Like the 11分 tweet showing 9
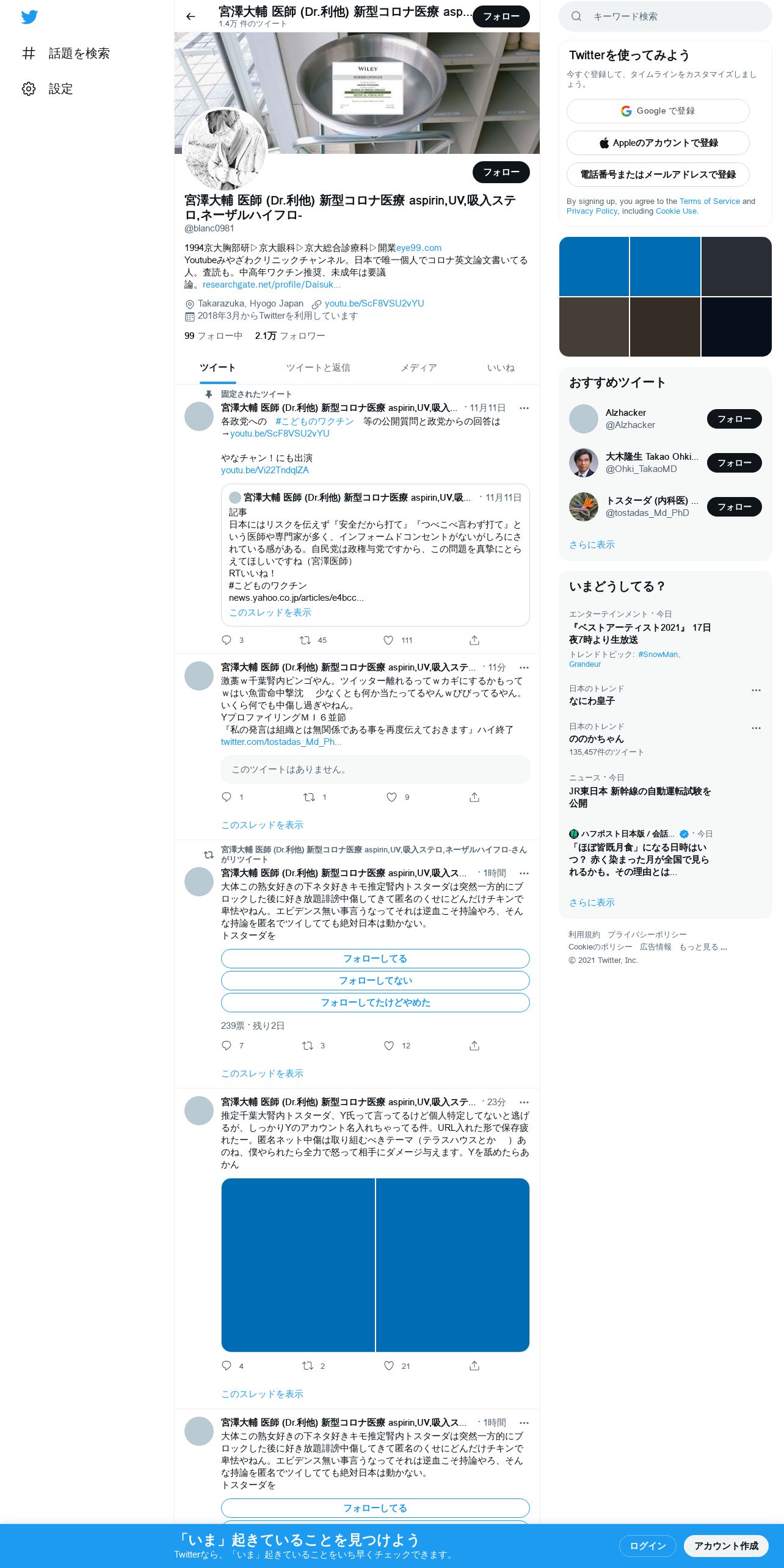The height and width of the screenshot is (1568, 784). click(x=392, y=797)
